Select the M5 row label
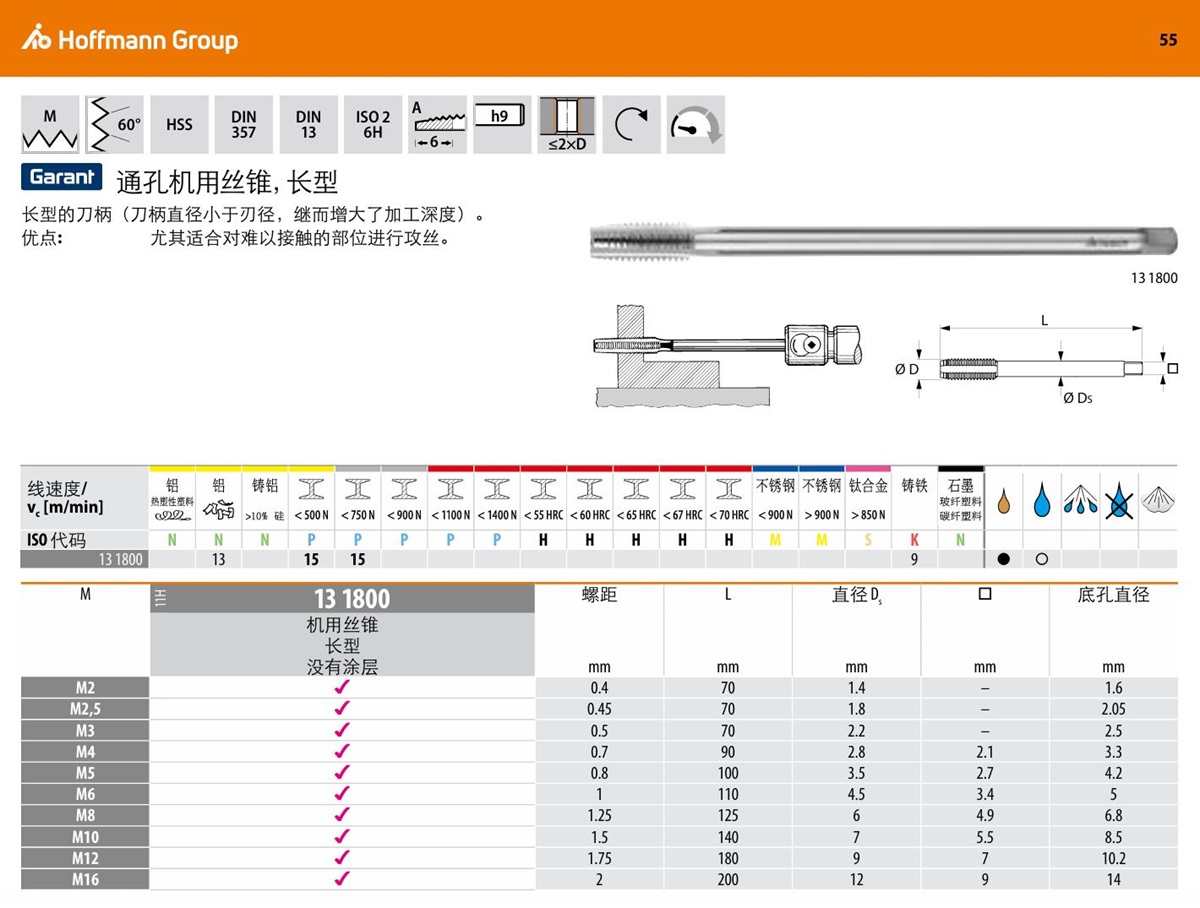Screen dimensions: 1200x908 (x=85, y=773)
